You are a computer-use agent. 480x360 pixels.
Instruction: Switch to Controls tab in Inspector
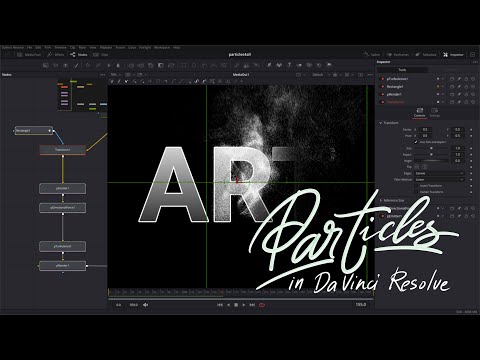tap(420, 112)
